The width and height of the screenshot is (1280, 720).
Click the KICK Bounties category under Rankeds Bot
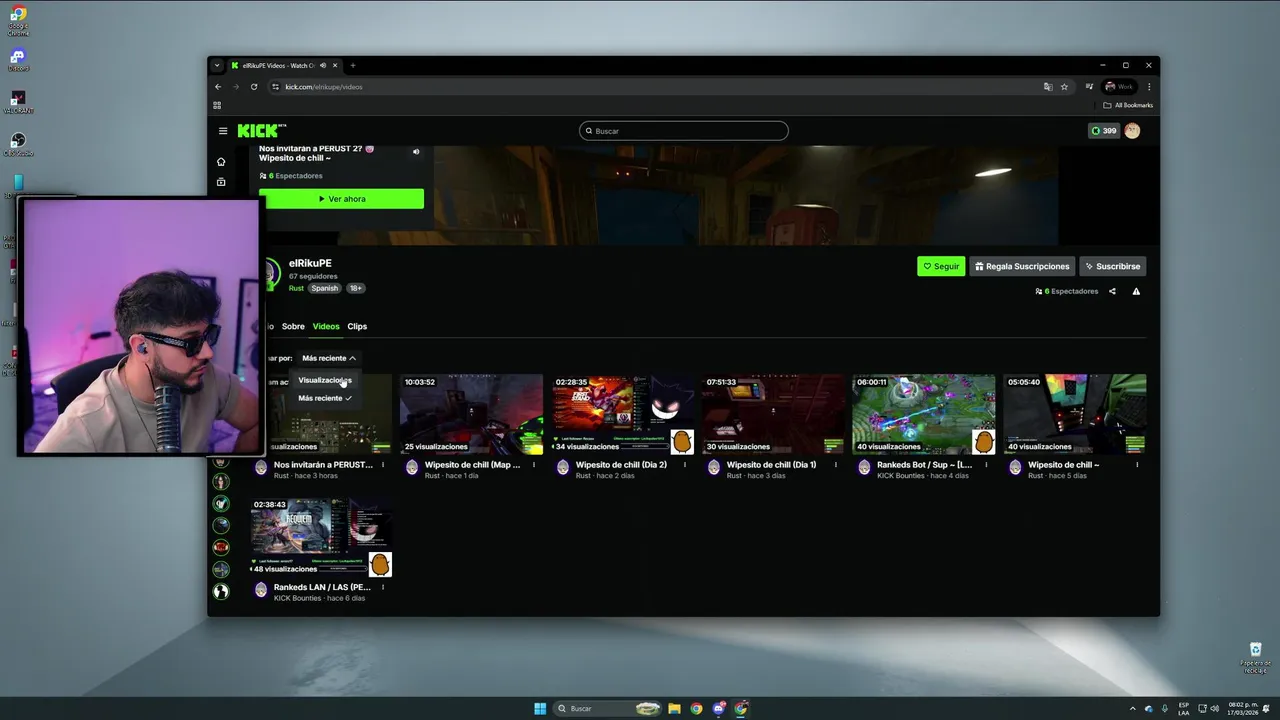(900, 476)
